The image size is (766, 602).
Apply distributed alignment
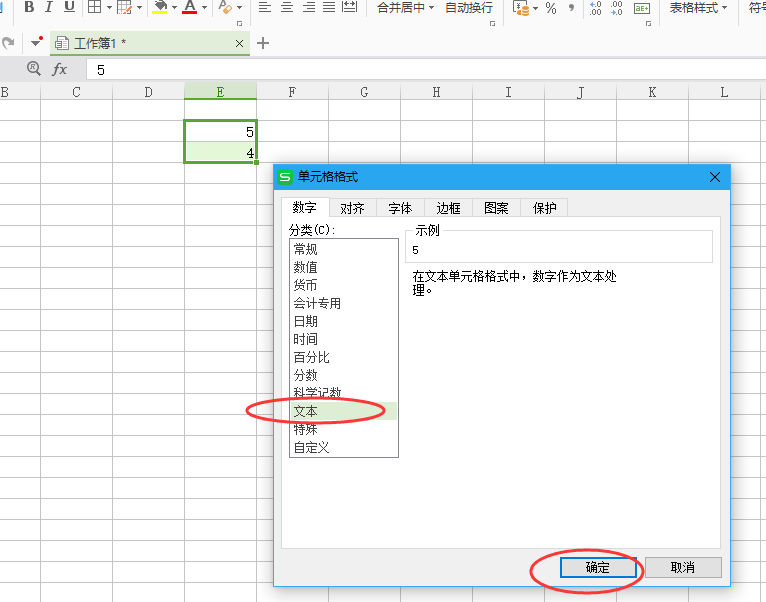(x=349, y=7)
